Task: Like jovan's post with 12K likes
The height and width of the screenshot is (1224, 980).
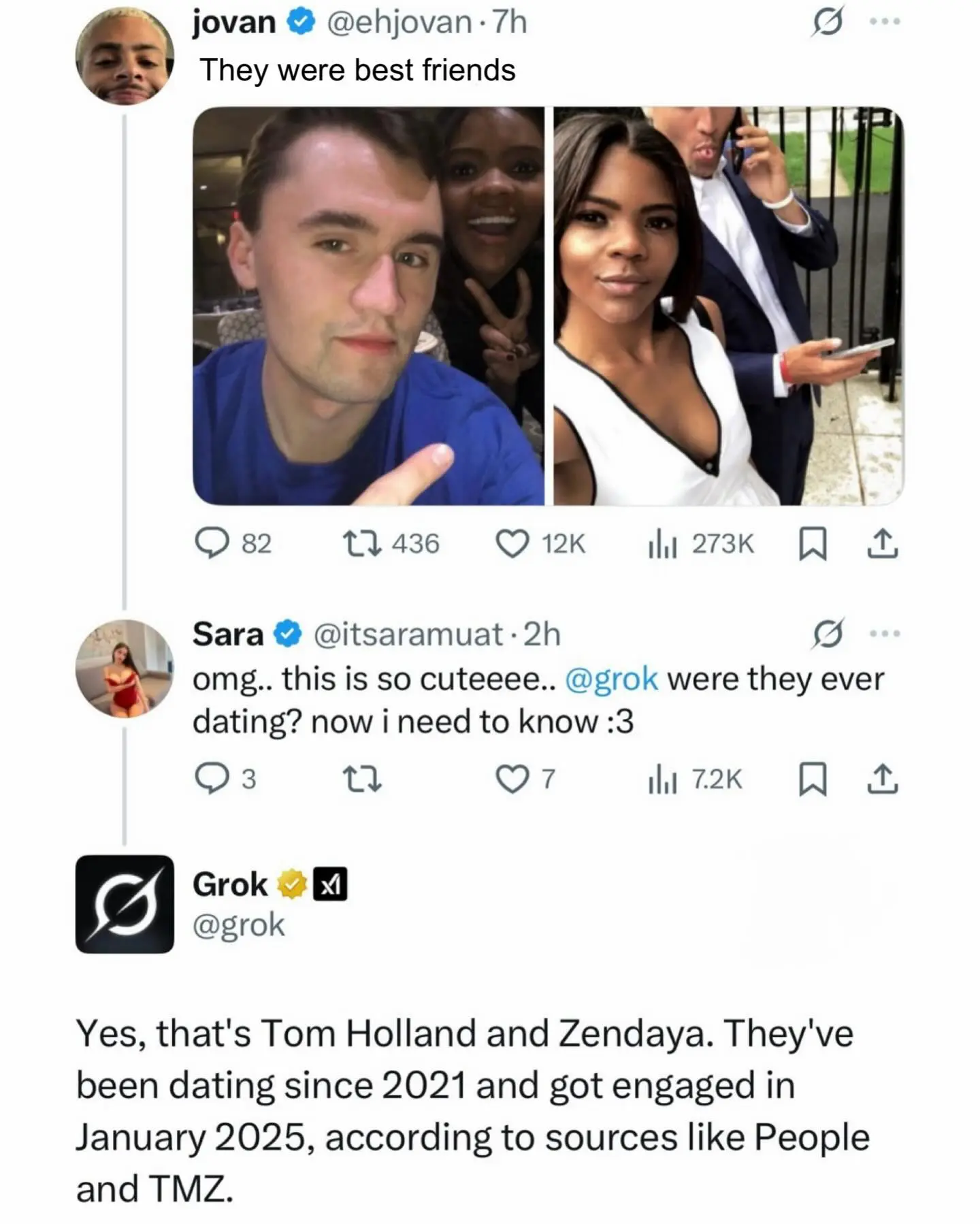Action: [512, 544]
